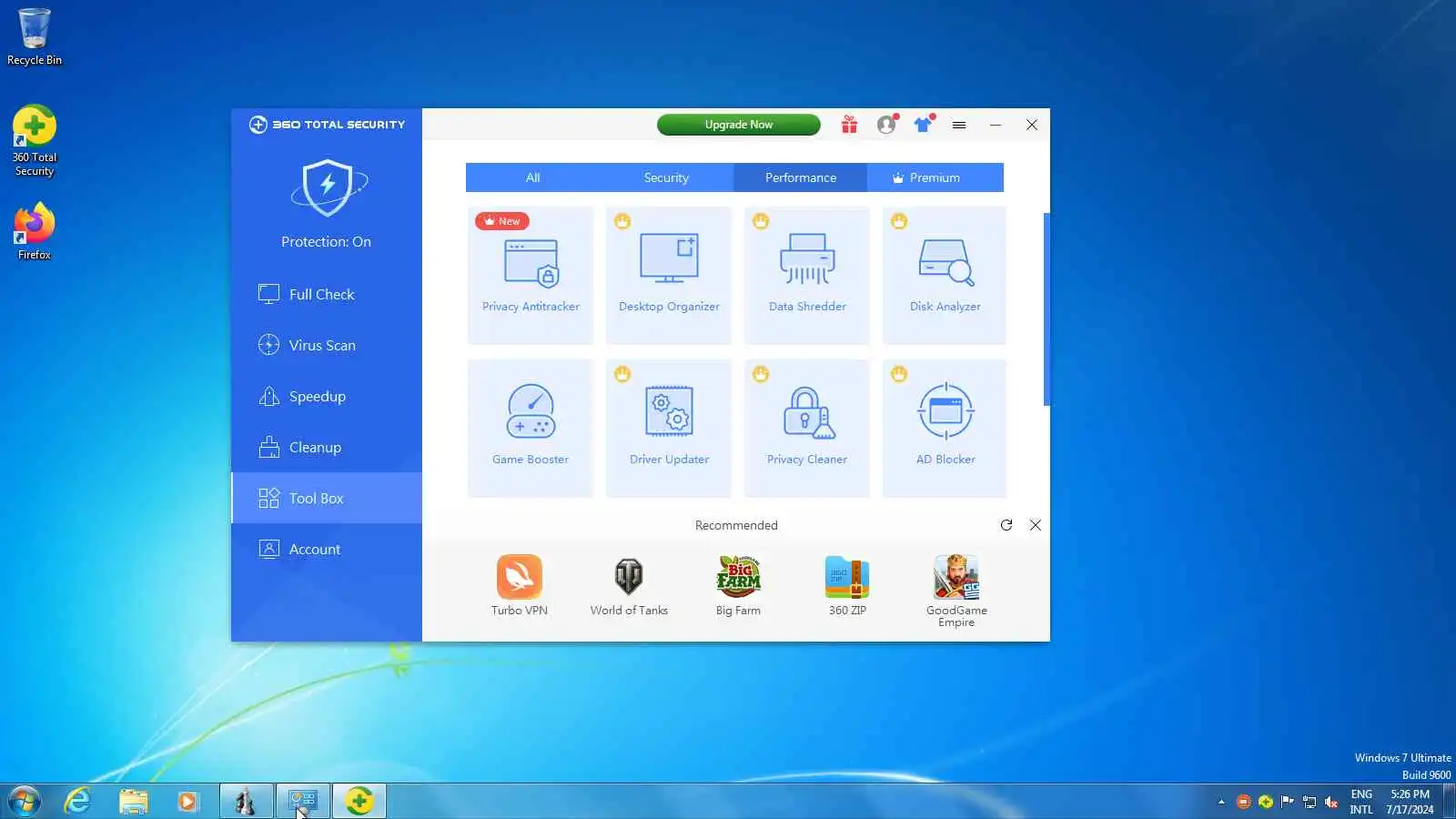Select Speedup in the sidebar

327,396
